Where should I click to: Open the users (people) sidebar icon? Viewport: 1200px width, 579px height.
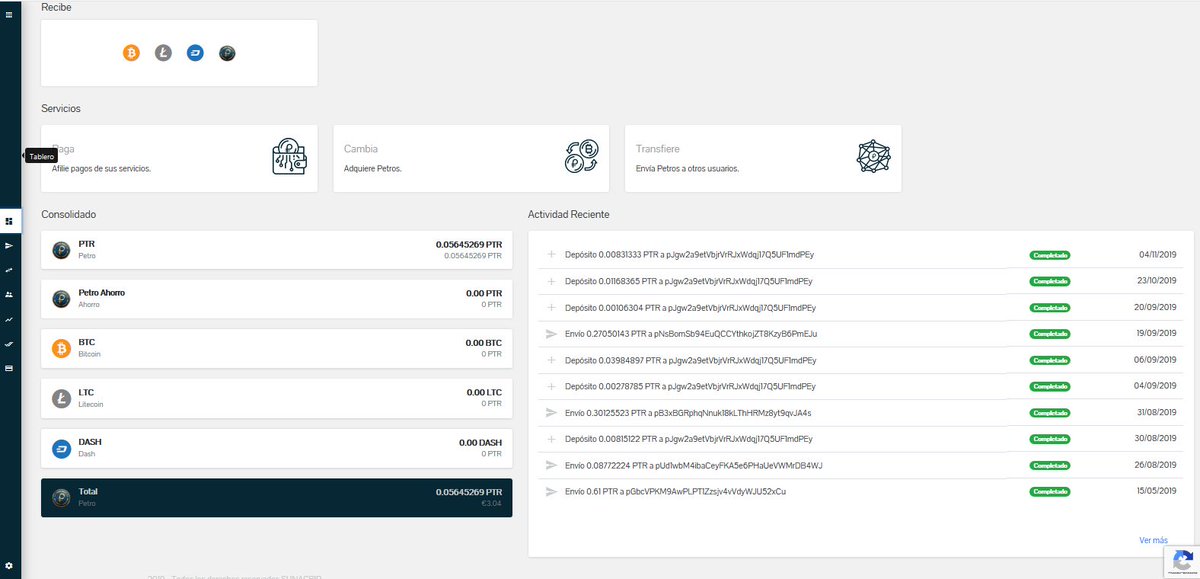pos(9,294)
